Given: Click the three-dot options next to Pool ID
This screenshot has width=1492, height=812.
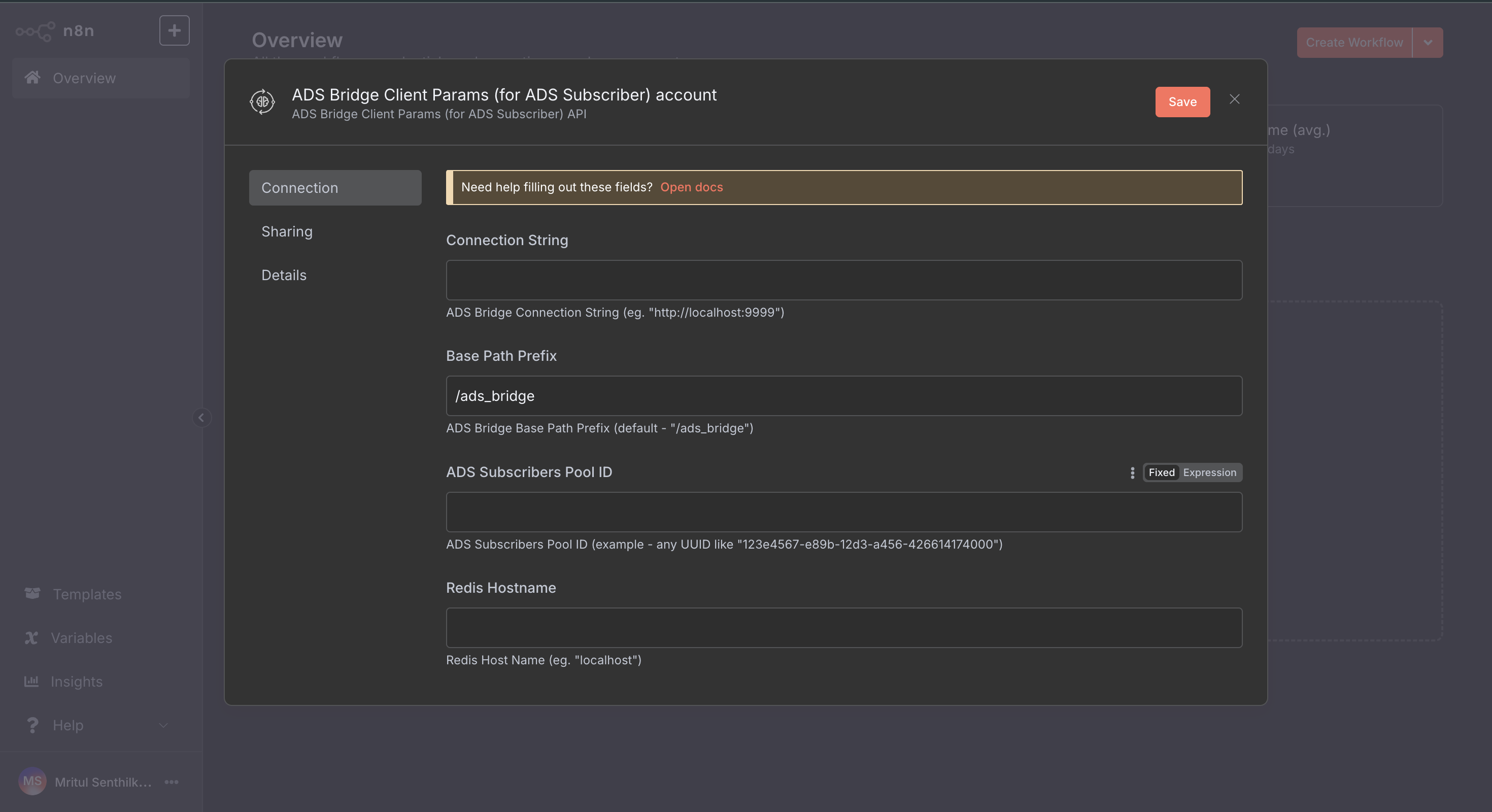Looking at the screenshot, I should (x=1132, y=472).
